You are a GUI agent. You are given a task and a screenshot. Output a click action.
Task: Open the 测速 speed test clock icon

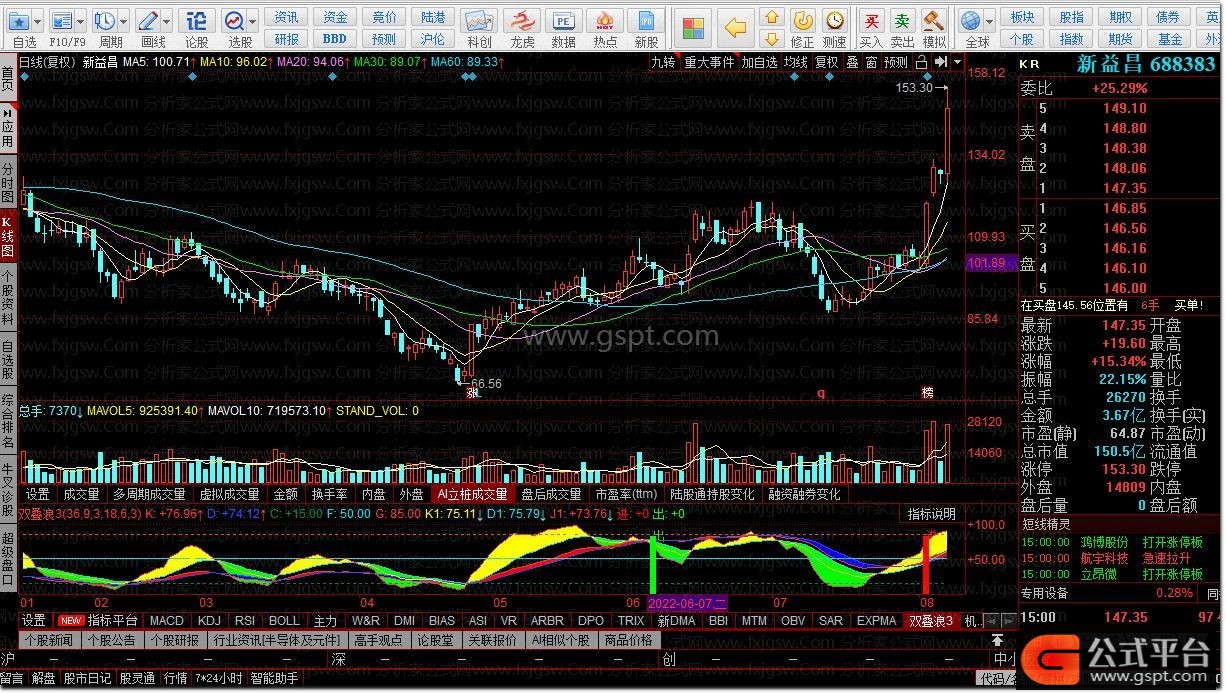pos(834,20)
